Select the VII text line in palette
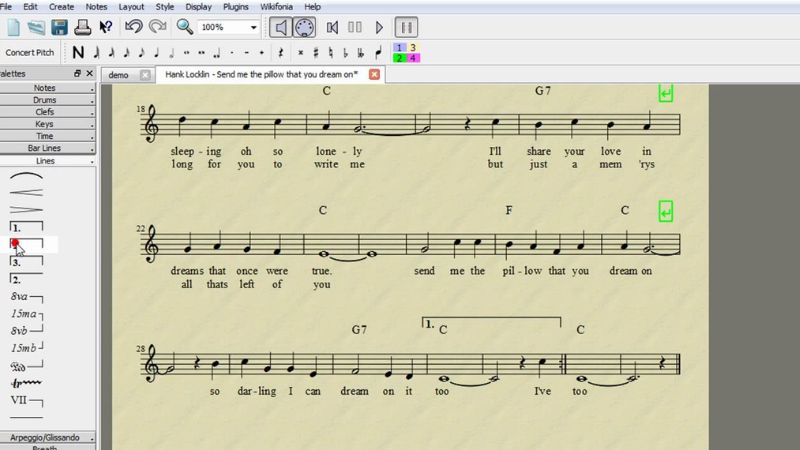 coord(27,400)
